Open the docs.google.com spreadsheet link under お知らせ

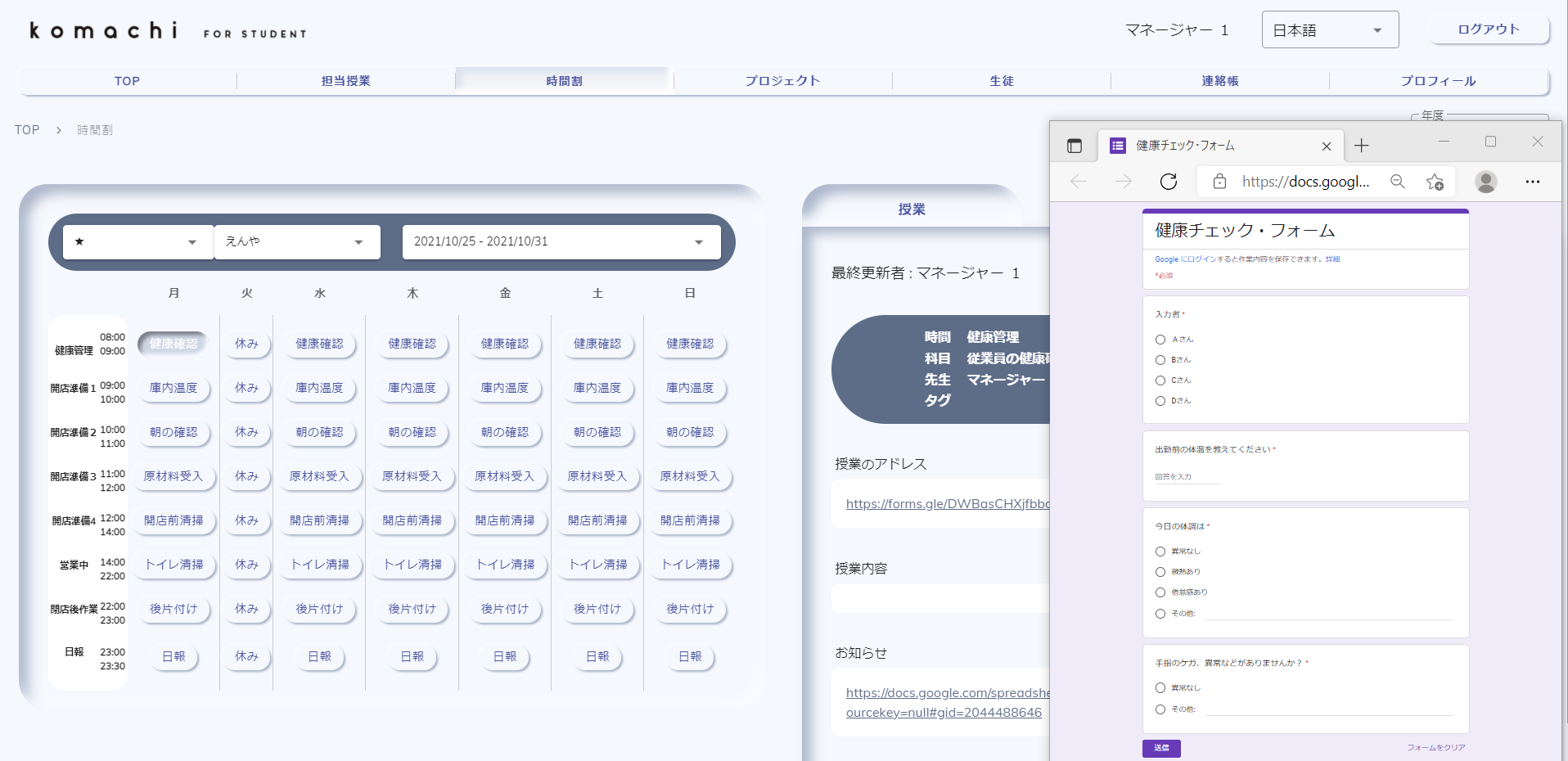948,703
